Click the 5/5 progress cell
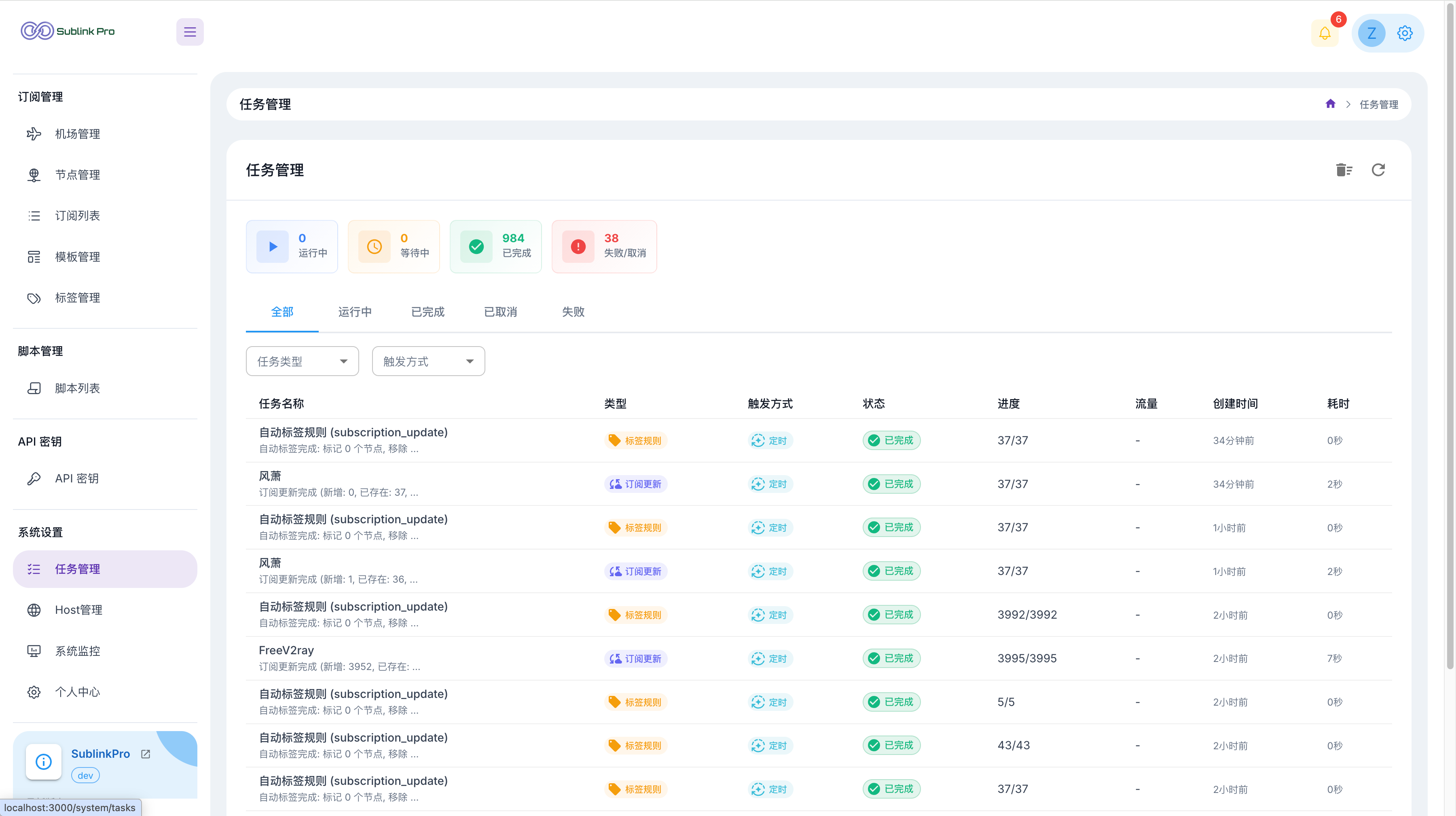Image resolution: width=1456 pixels, height=816 pixels. (x=1006, y=702)
